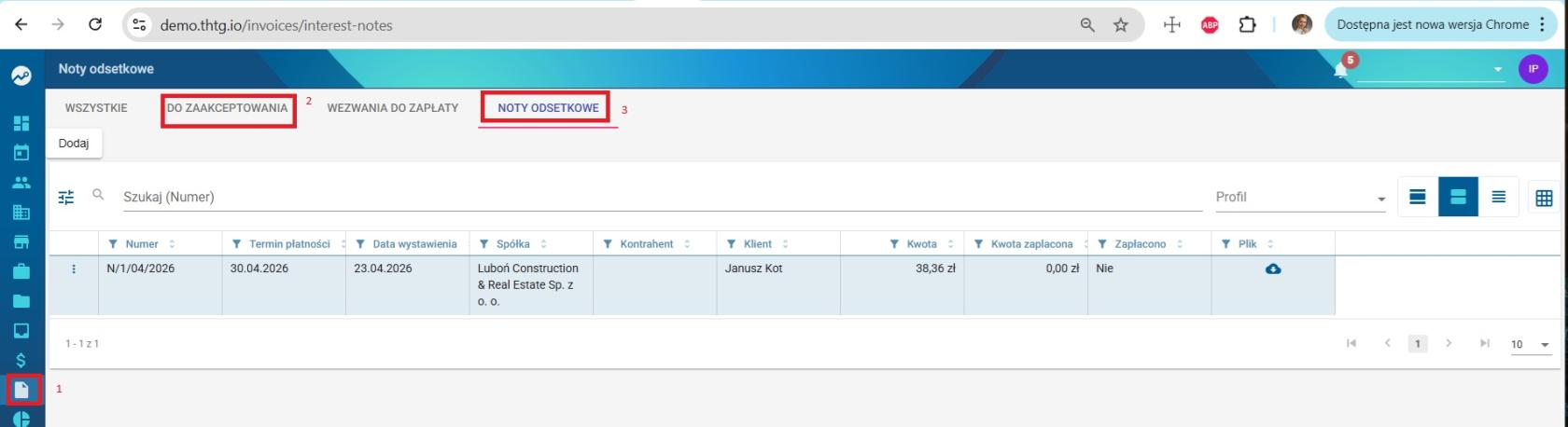The width and height of the screenshot is (1568, 427).
Task: Open the filter settings sliders icon
Action: click(x=66, y=197)
